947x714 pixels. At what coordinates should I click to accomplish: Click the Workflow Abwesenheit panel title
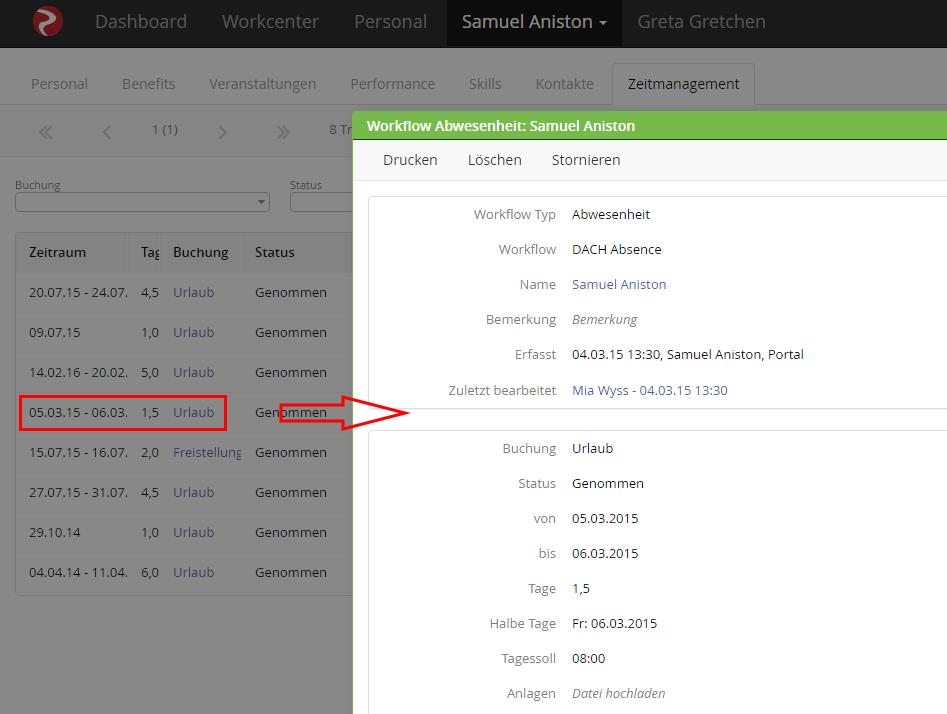coord(501,126)
